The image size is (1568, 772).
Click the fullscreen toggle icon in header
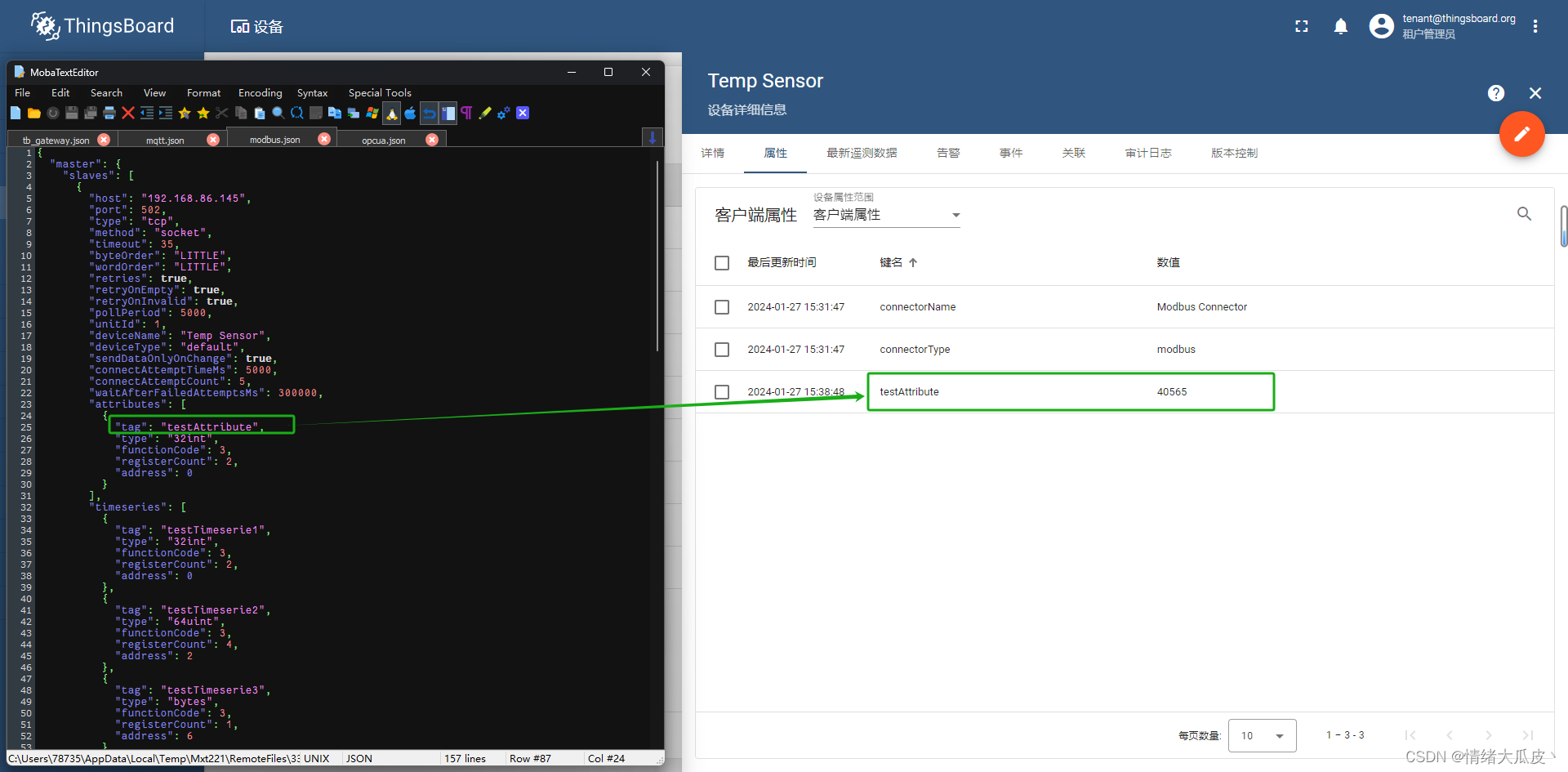[1302, 26]
